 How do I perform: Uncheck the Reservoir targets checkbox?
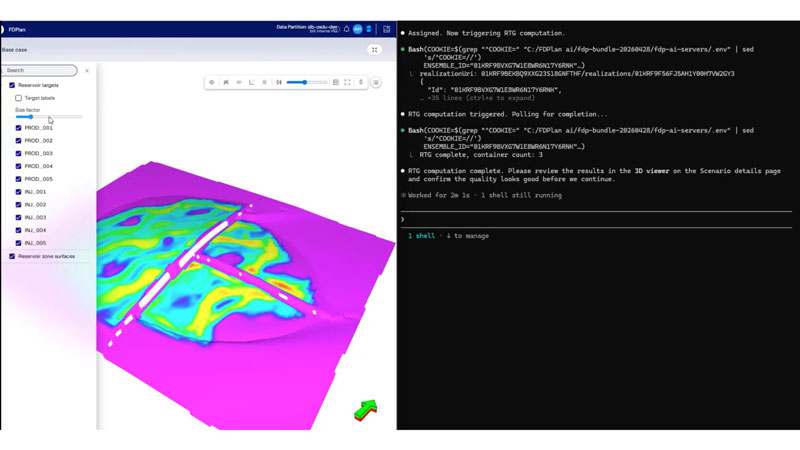tap(12, 85)
